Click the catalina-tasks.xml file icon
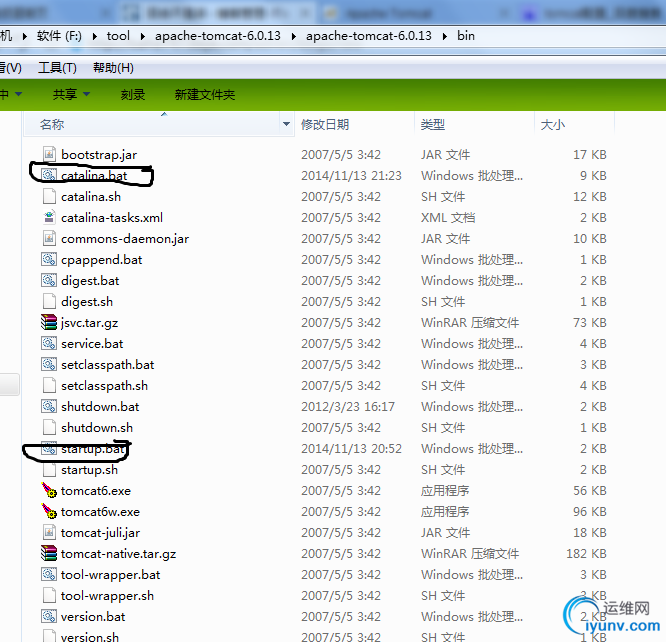This screenshot has width=666, height=642. 49,217
